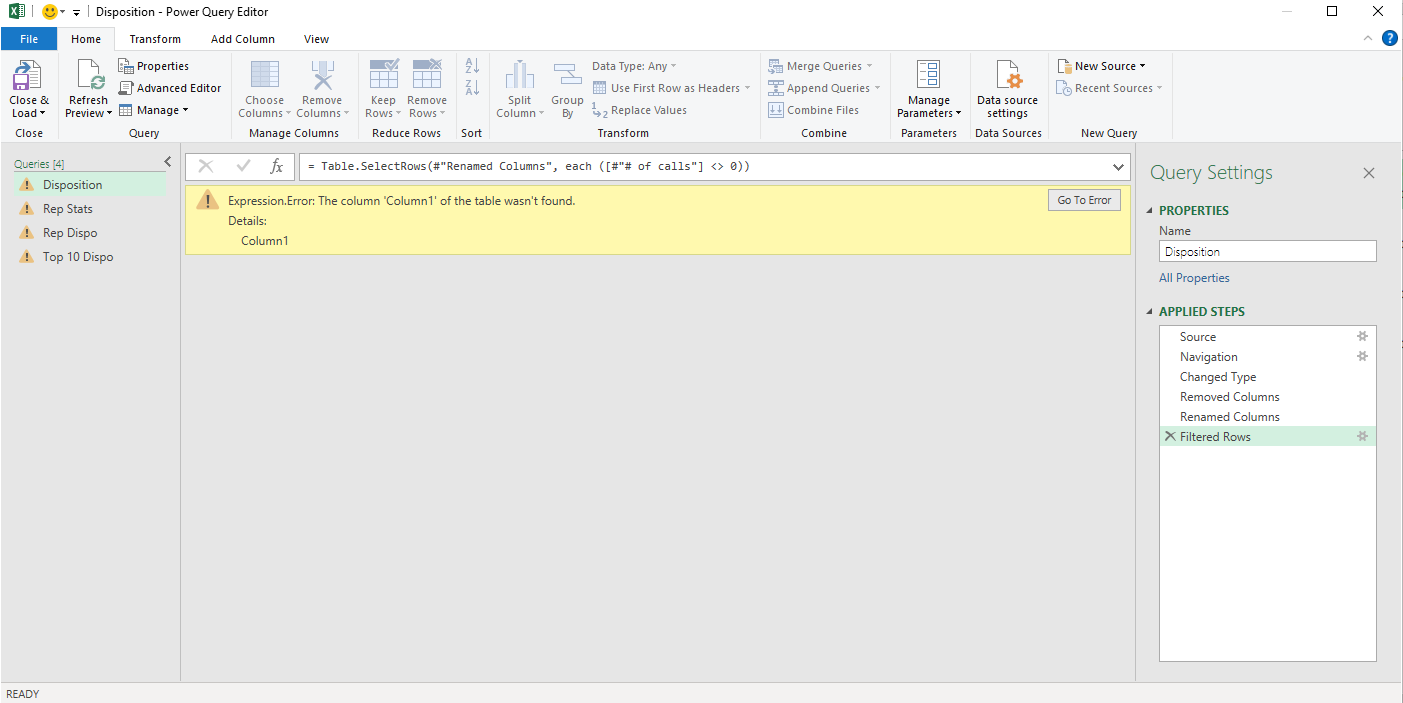1403x703 pixels.
Task: Expand the formula bar with the chevron
Action: (1118, 167)
